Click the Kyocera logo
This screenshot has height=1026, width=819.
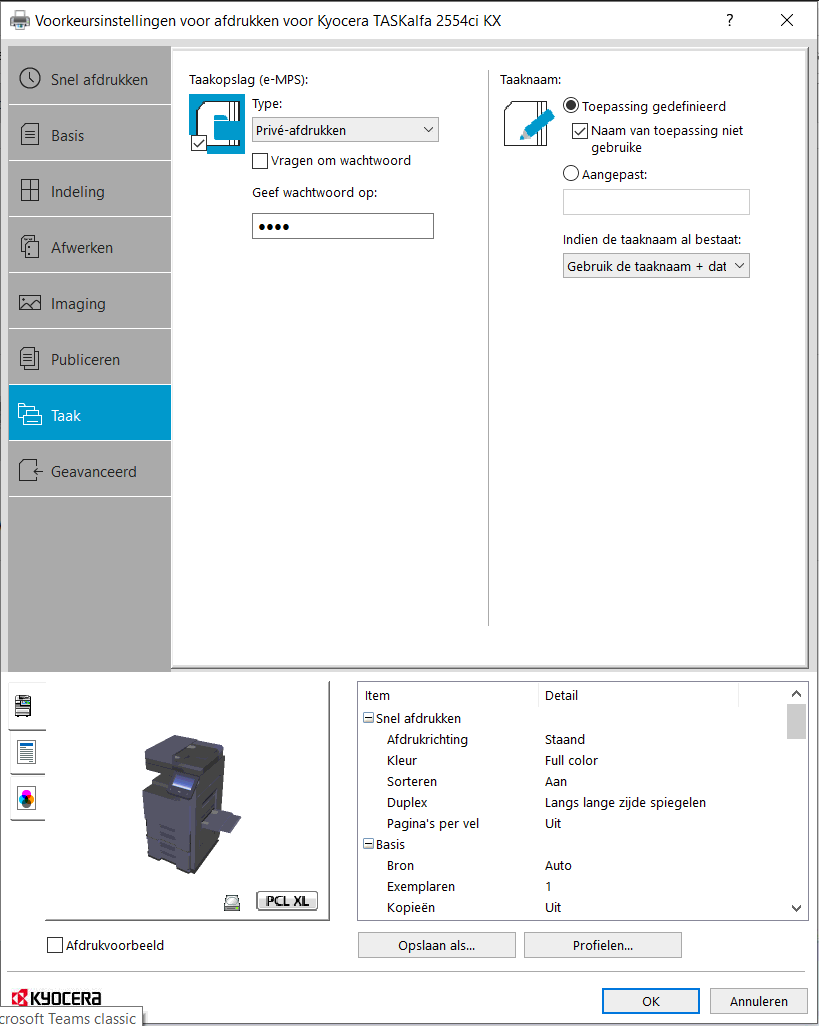click(57, 997)
